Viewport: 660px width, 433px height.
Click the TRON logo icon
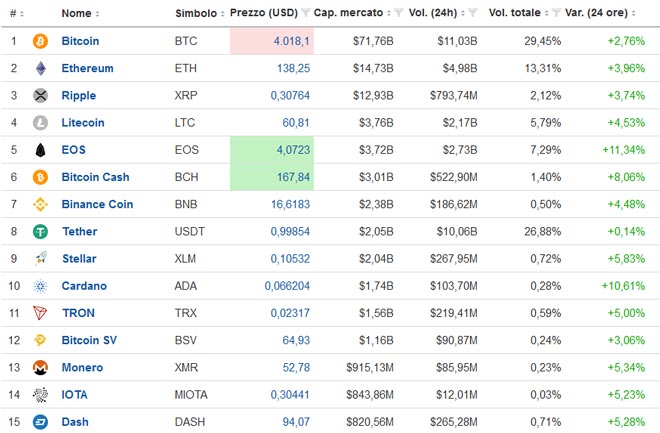point(41,313)
